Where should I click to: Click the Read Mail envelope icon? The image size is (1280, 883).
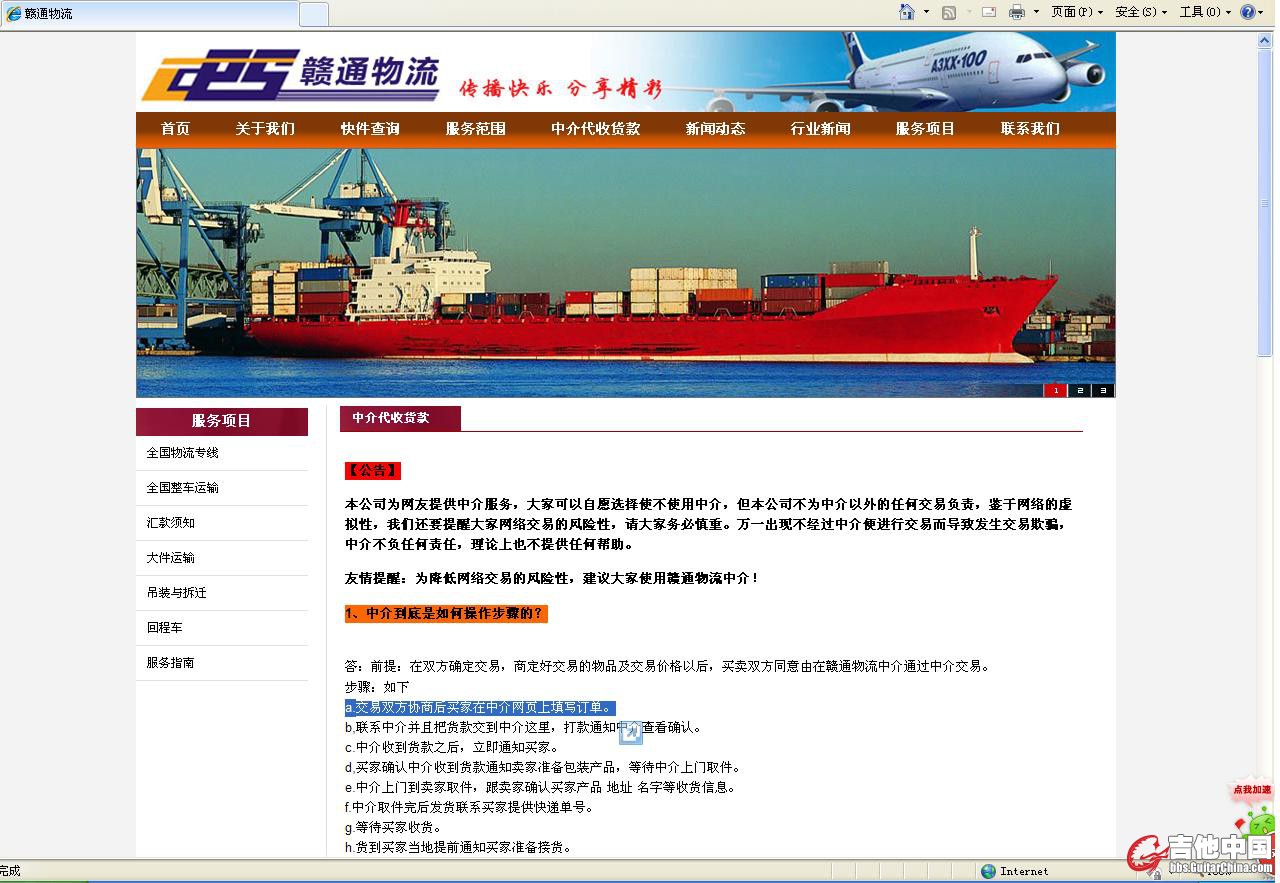989,12
